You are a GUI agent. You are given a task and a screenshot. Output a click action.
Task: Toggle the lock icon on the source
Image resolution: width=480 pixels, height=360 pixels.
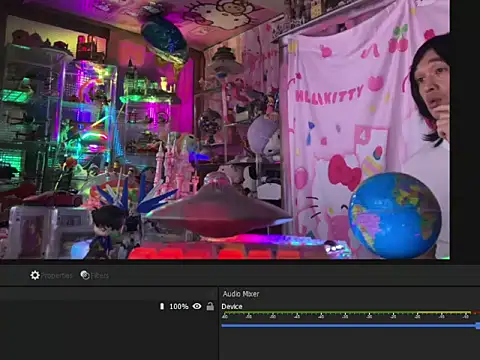click(210, 306)
